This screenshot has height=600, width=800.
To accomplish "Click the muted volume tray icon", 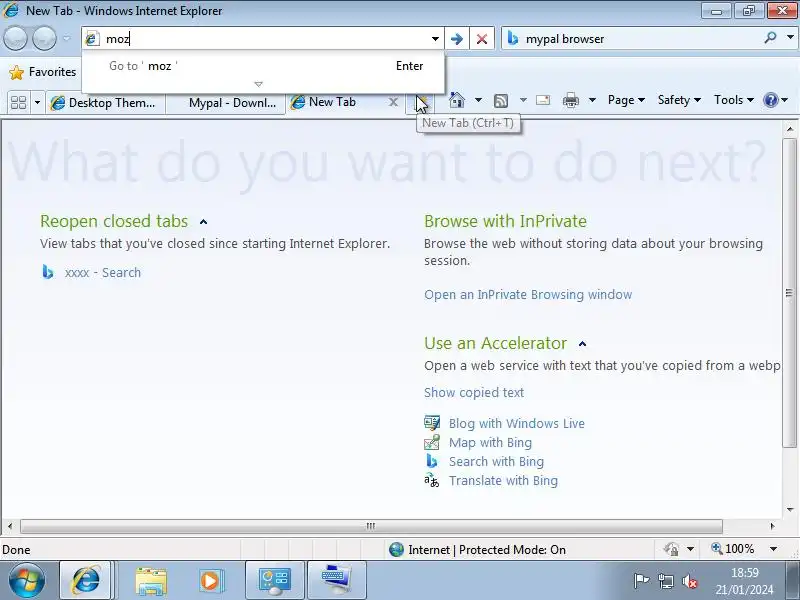I will 690,581.
